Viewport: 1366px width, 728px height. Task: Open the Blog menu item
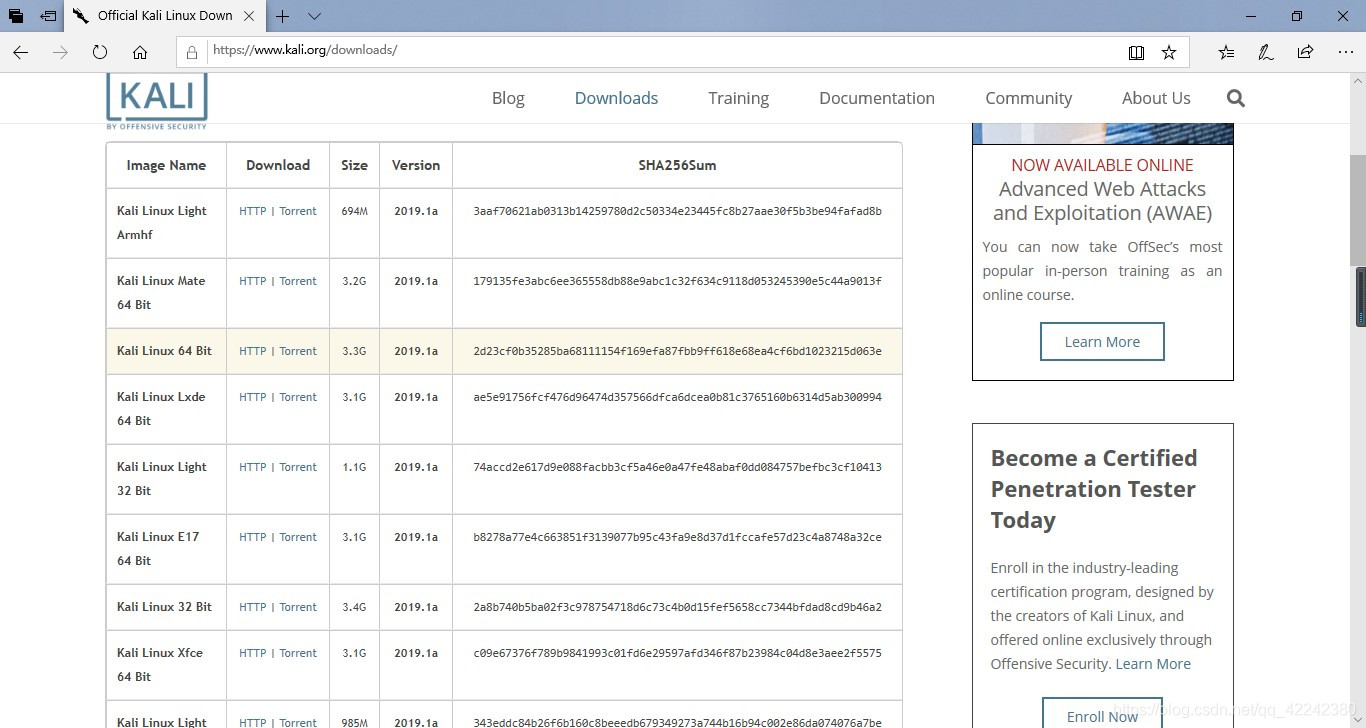pyautogui.click(x=508, y=98)
